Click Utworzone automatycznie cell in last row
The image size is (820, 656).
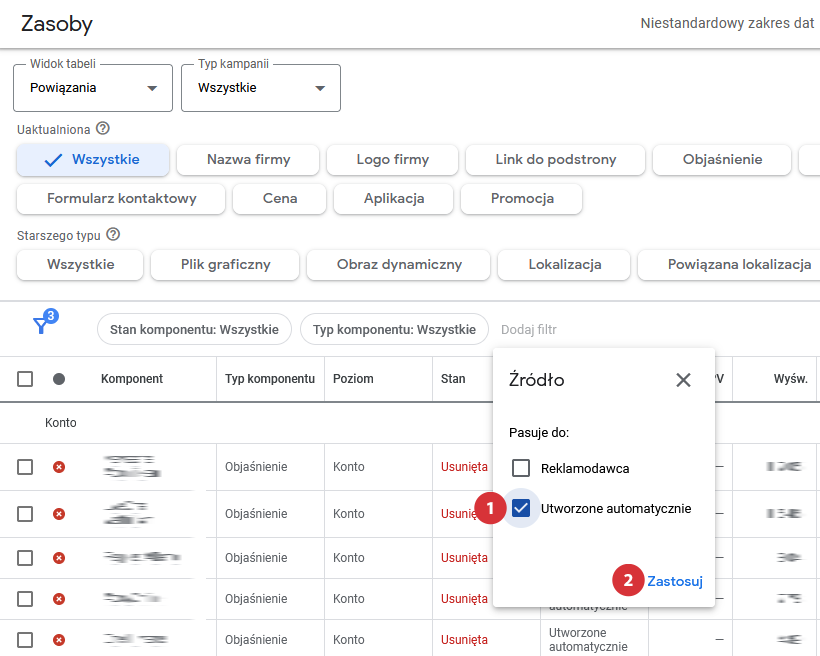coord(588,640)
